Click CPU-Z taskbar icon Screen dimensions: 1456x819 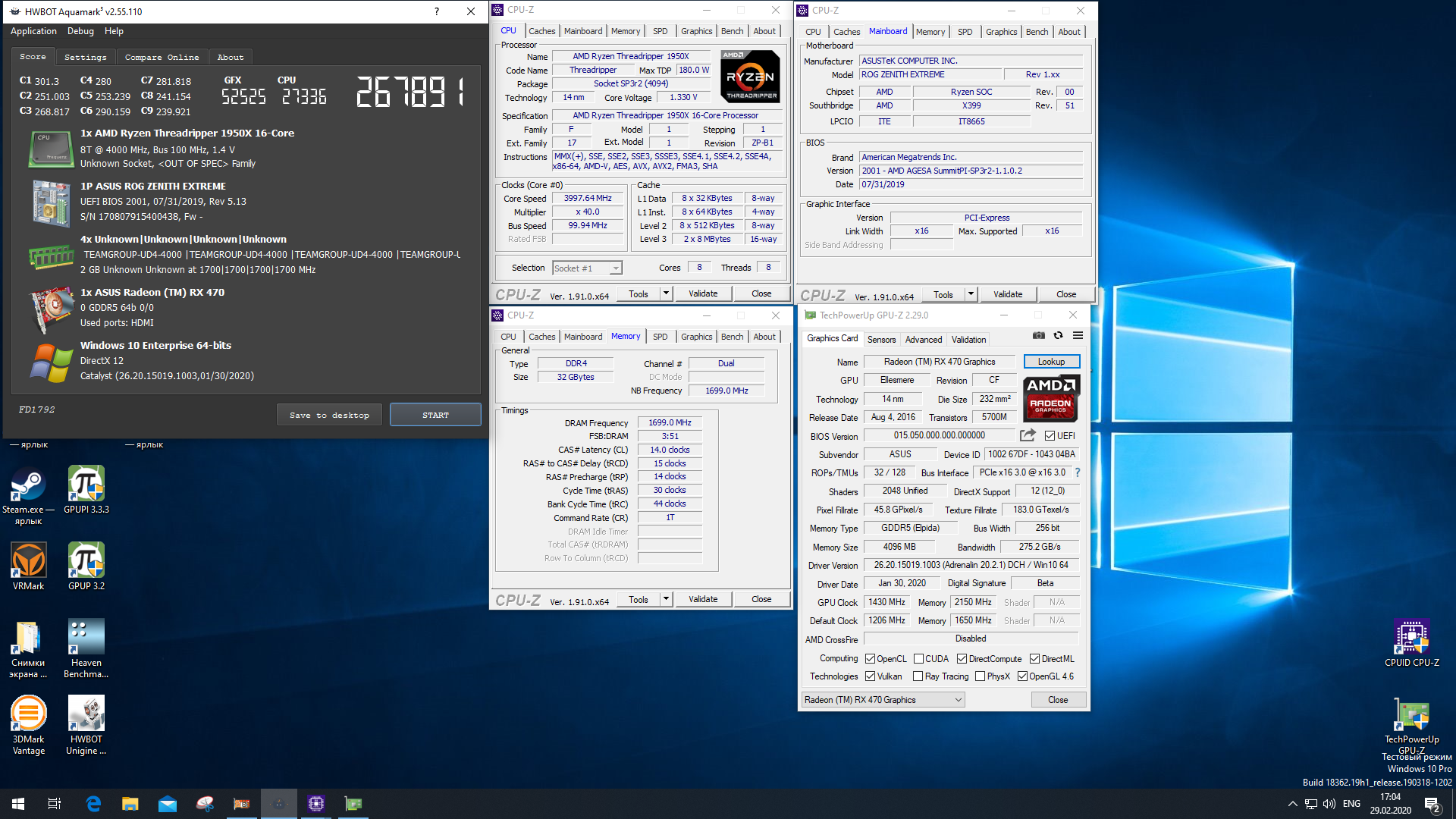[x=316, y=804]
